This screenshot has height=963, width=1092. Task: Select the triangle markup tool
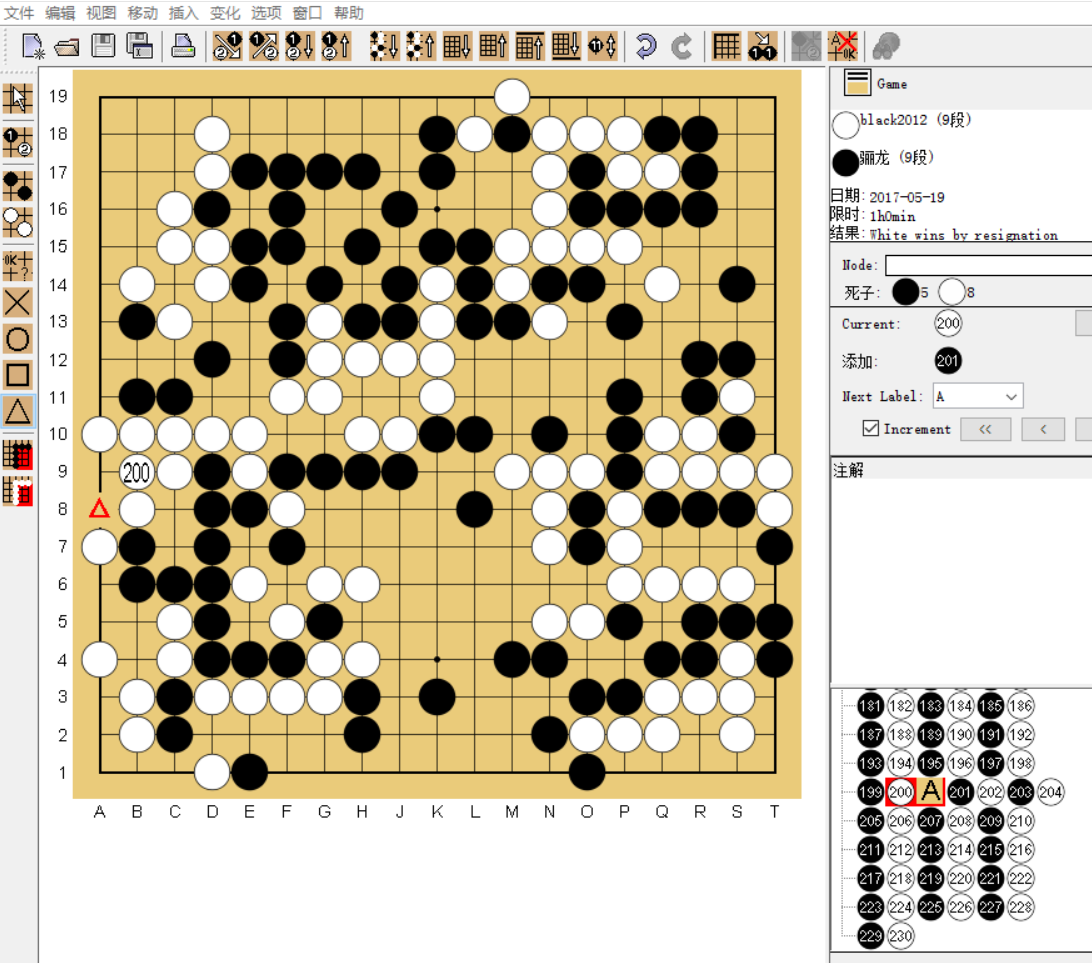pos(18,411)
